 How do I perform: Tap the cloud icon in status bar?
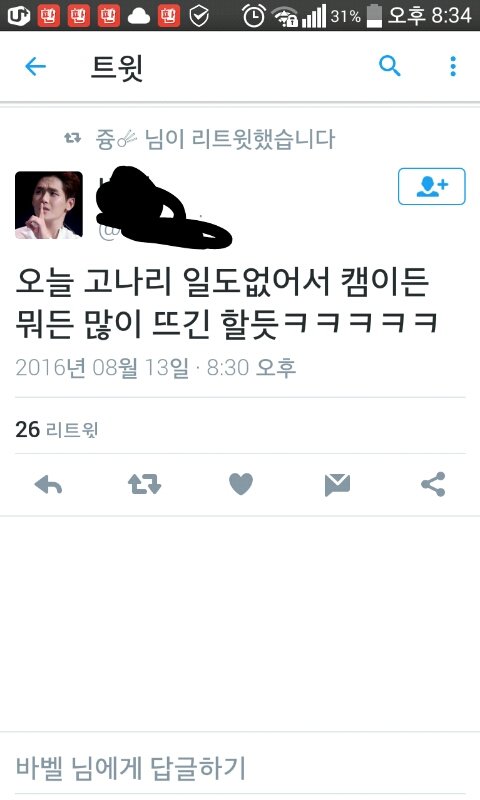point(139,17)
